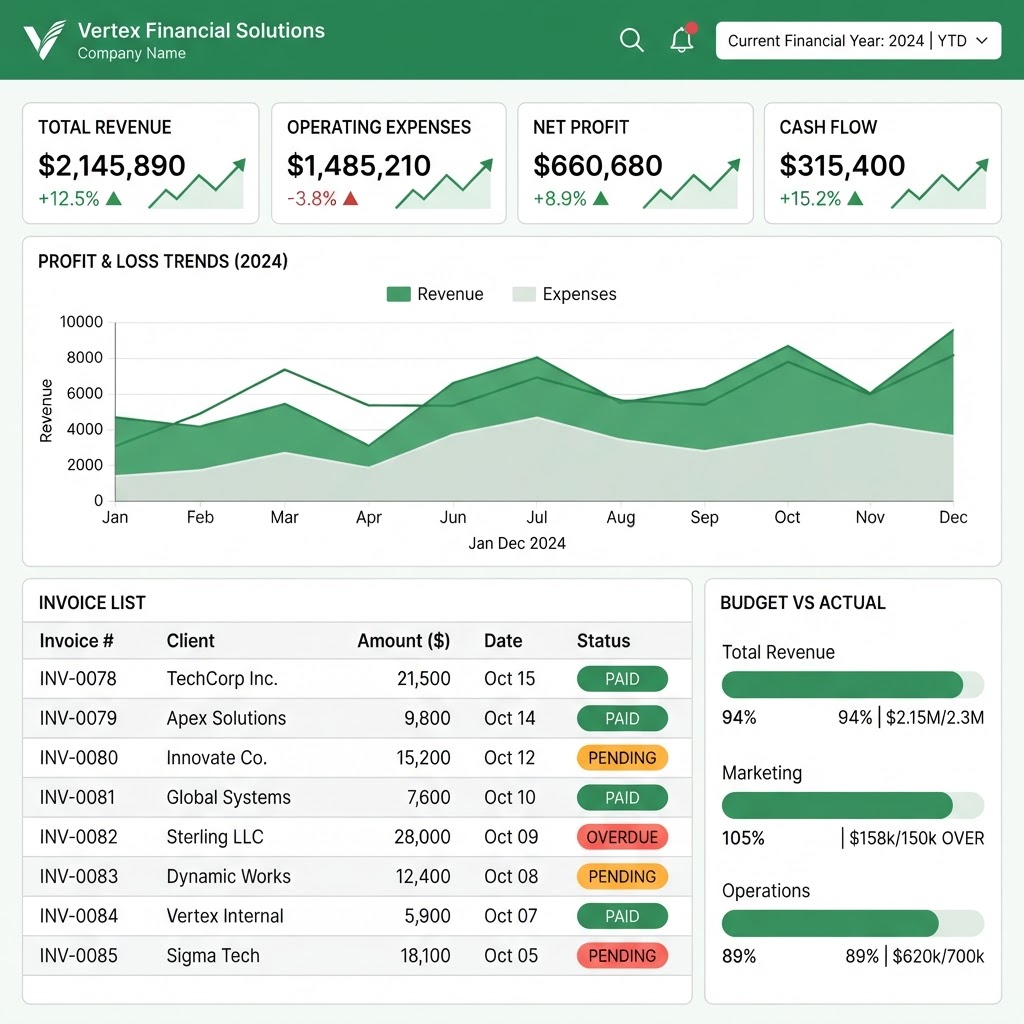The image size is (1024, 1024).
Task: Sort by the Date column header
Action: point(503,641)
